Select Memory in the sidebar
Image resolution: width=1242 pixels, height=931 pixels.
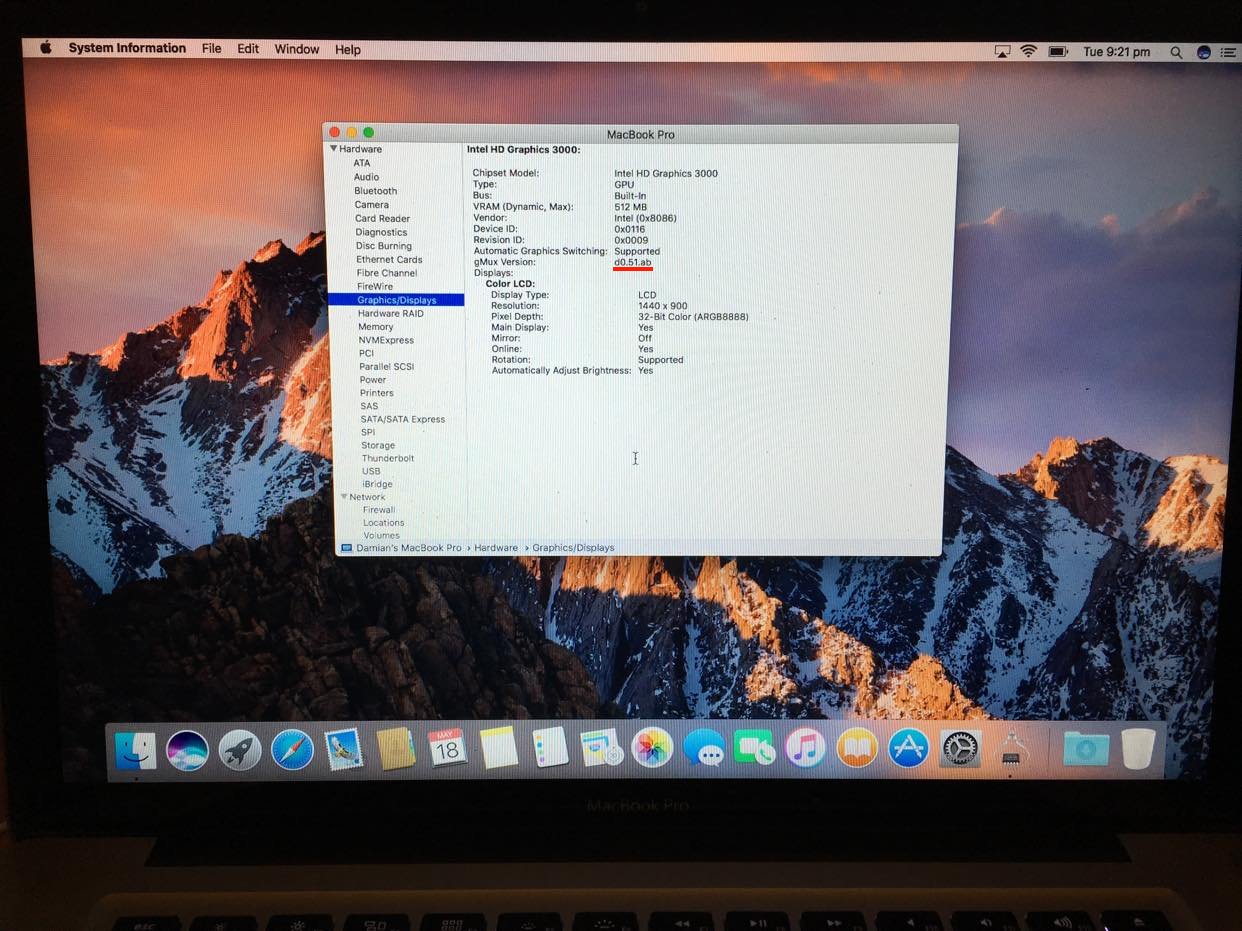pyautogui.click(x=376, y=327)
